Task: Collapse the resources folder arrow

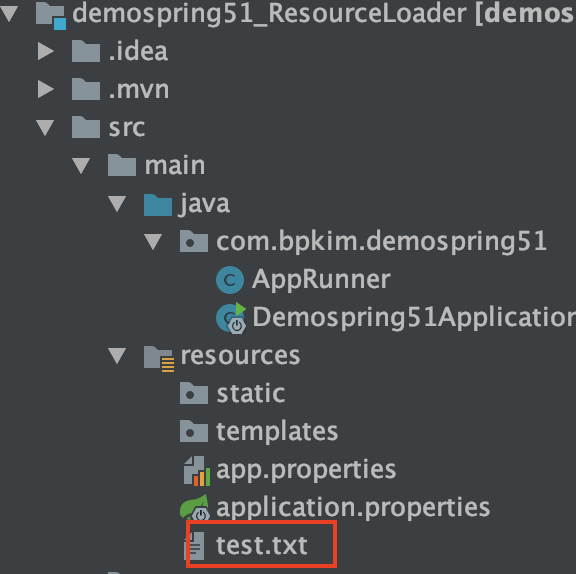Action: 117,355
